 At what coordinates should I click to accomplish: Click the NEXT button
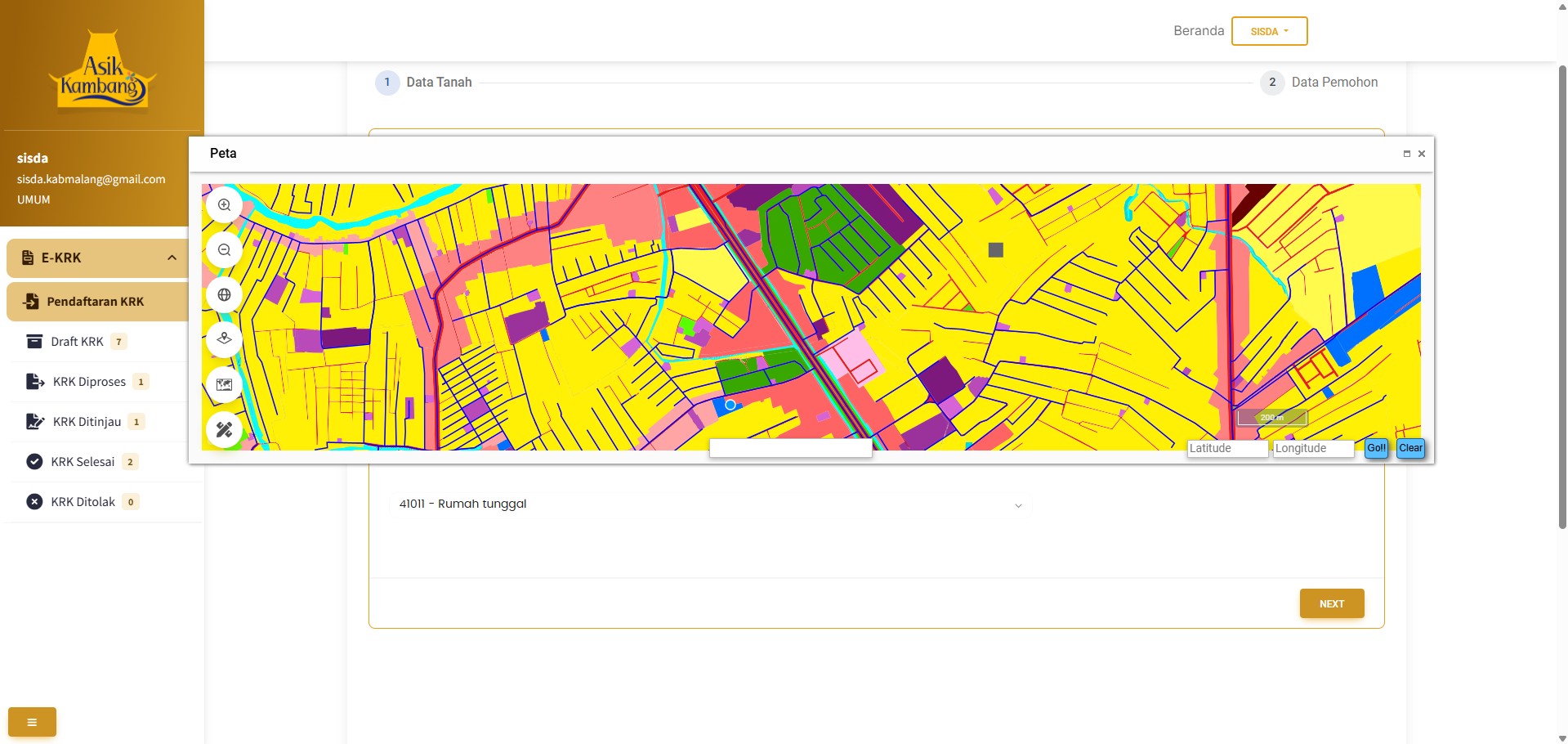tap(1331, 604)
